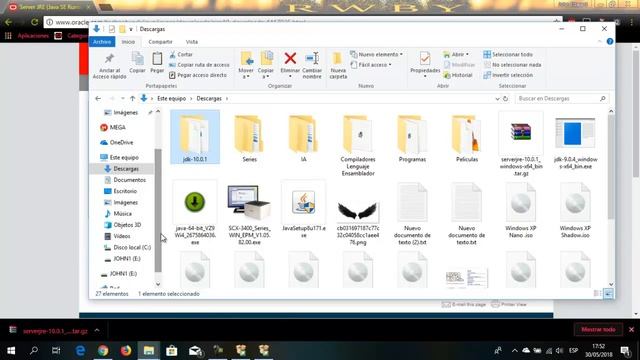Viewport: 640px width, 360px height.
Task: Select Compiladores Lenguaje Ensamblador folder
Action: [358, 145]
